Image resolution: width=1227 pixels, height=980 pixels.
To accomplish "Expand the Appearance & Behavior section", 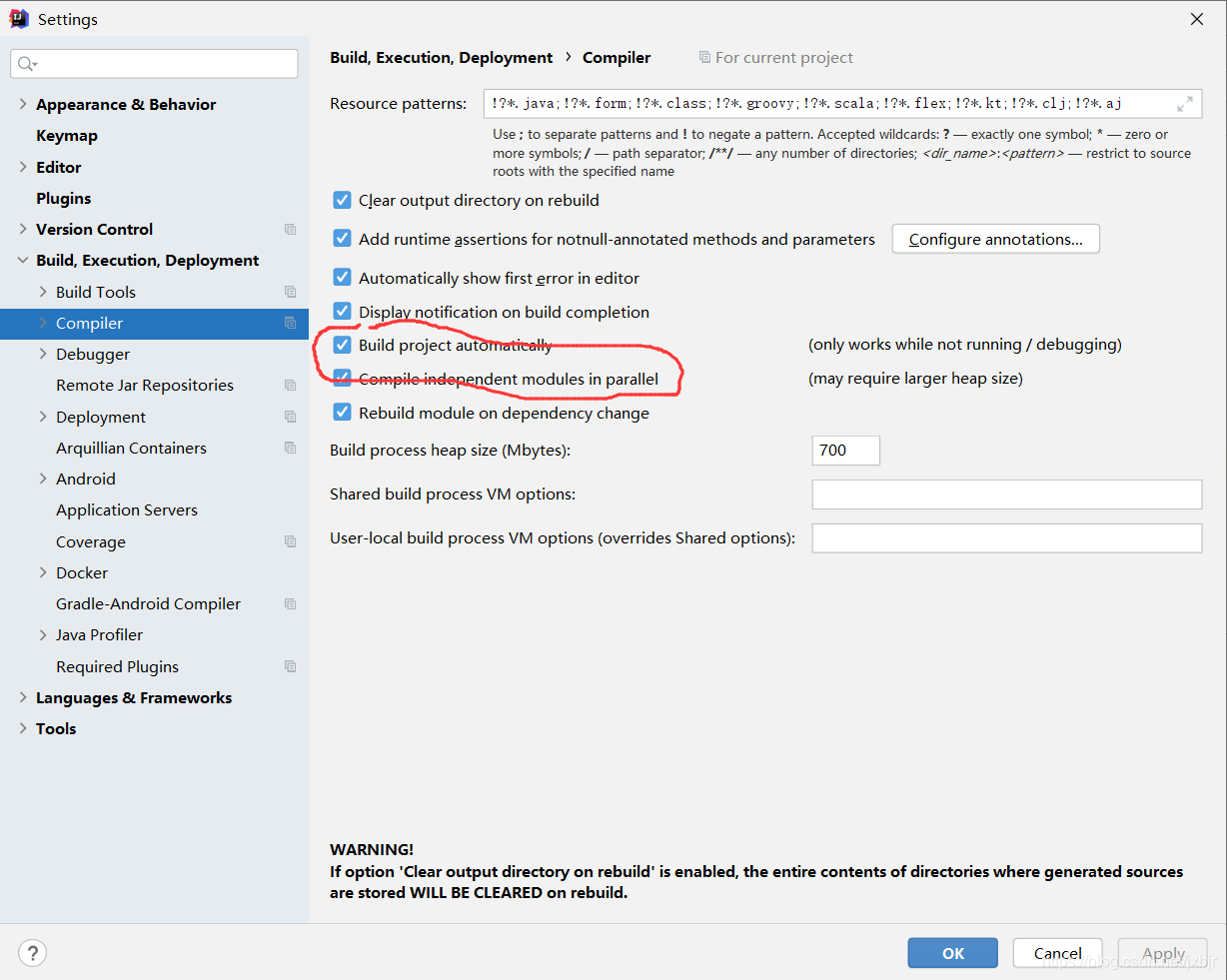I will coord(23,104).
